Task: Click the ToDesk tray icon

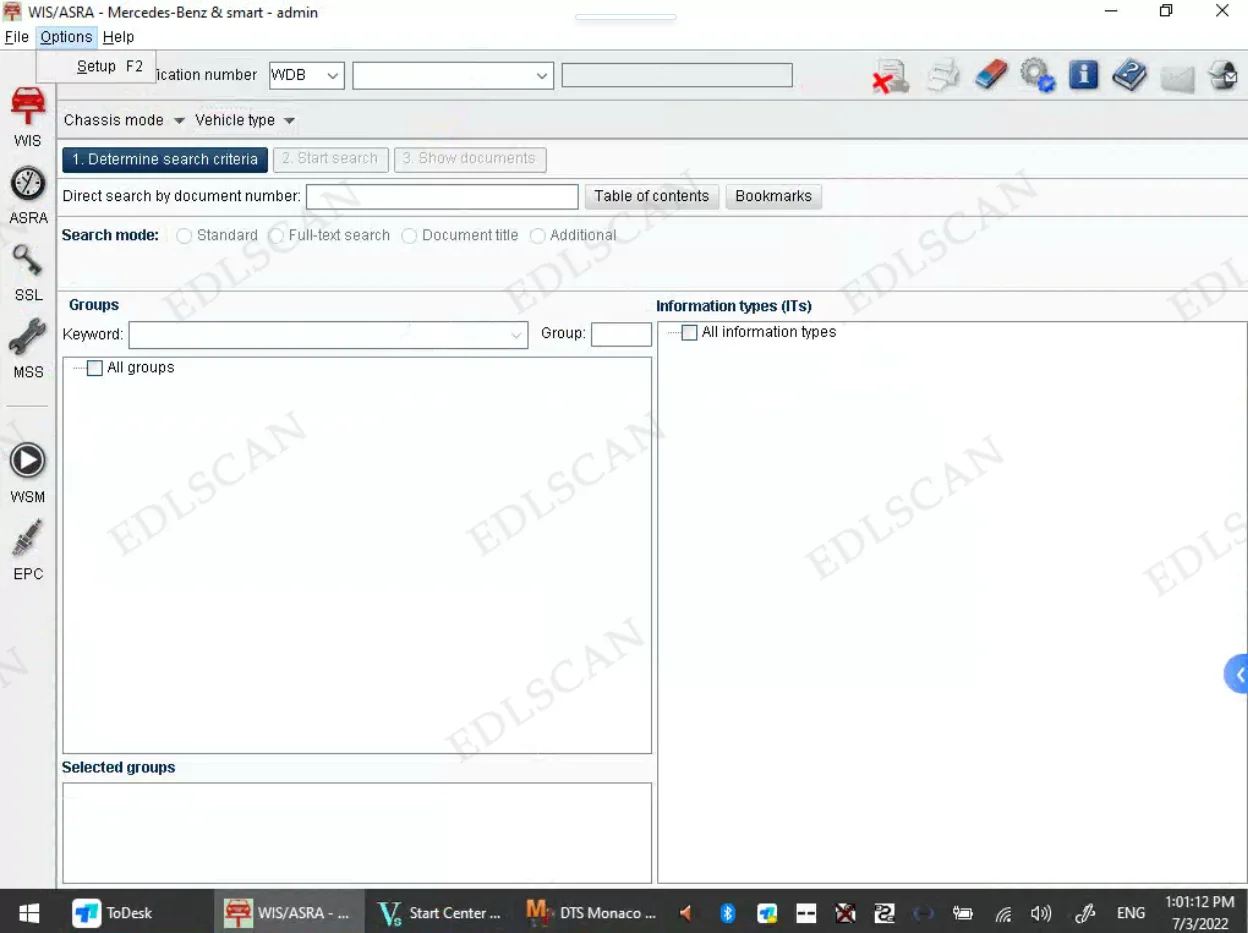Action: pos(767,913)
